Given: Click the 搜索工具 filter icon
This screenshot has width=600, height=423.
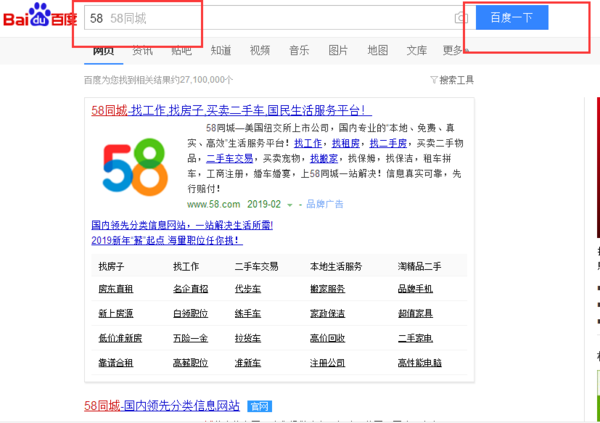Looking at the screenshot, I should click(x=434, y=80).
